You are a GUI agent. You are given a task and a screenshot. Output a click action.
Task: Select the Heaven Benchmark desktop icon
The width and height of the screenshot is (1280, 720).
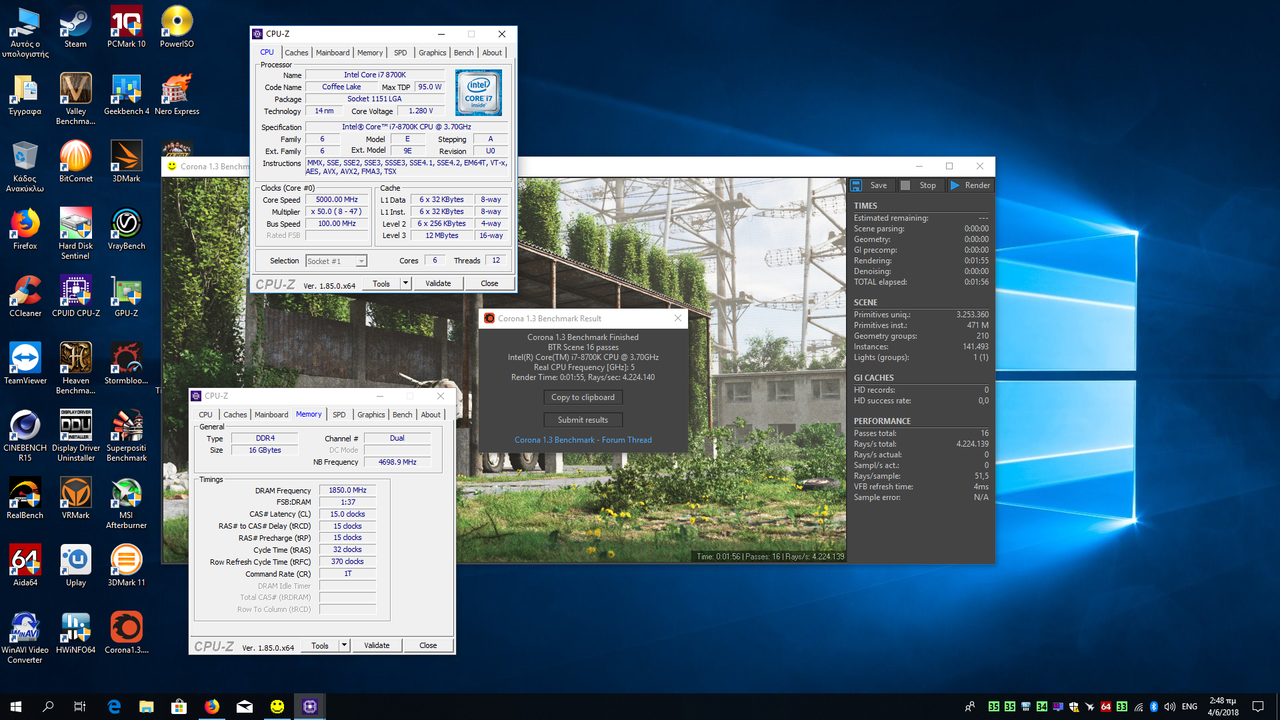75,369
